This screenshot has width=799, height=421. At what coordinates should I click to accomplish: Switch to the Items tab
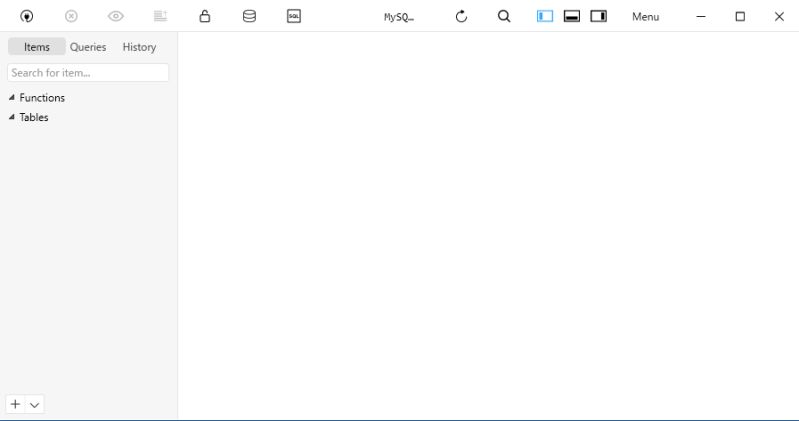pyautogui.click(x=37, y=46)
